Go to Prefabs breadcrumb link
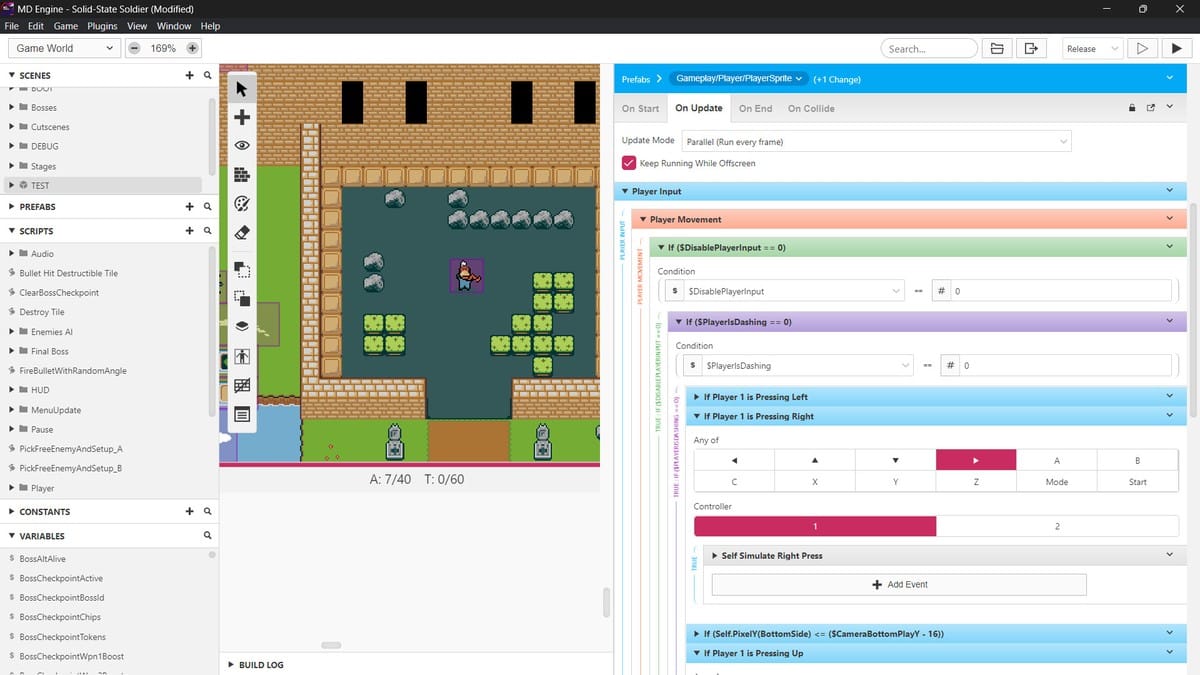 coord(635,79)
